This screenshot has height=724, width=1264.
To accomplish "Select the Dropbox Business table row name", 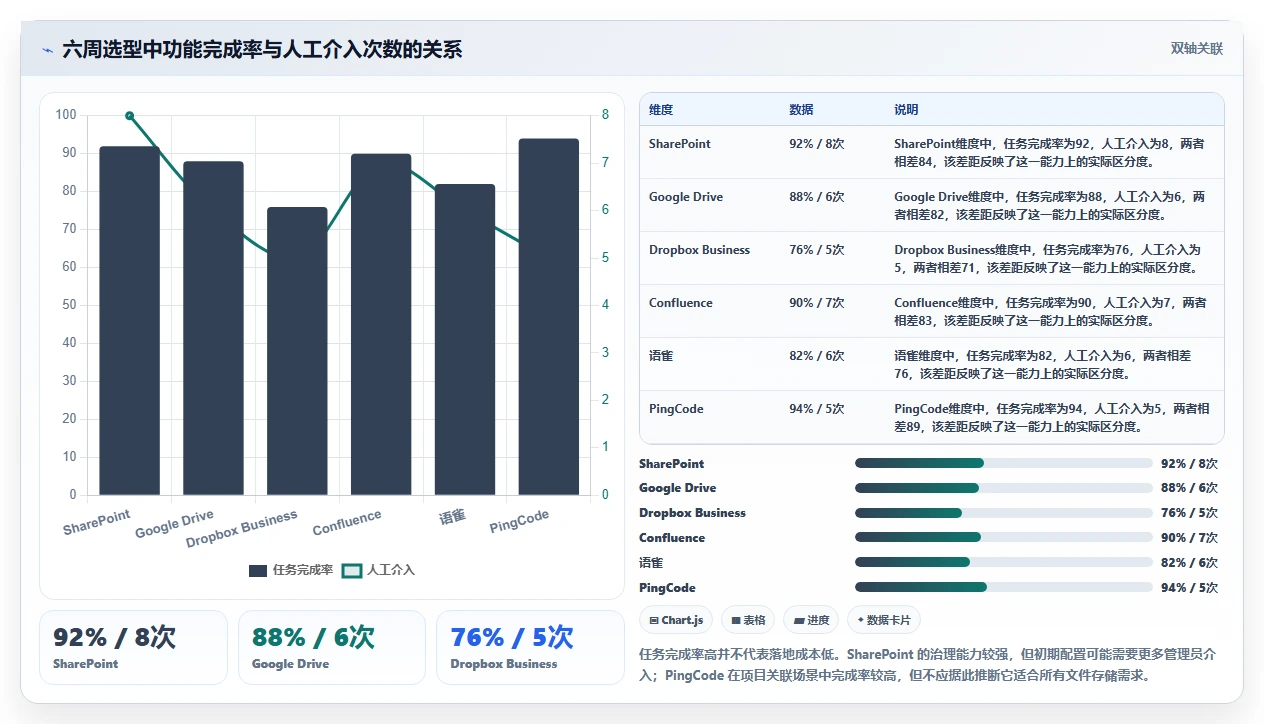I will click(699, 250).
